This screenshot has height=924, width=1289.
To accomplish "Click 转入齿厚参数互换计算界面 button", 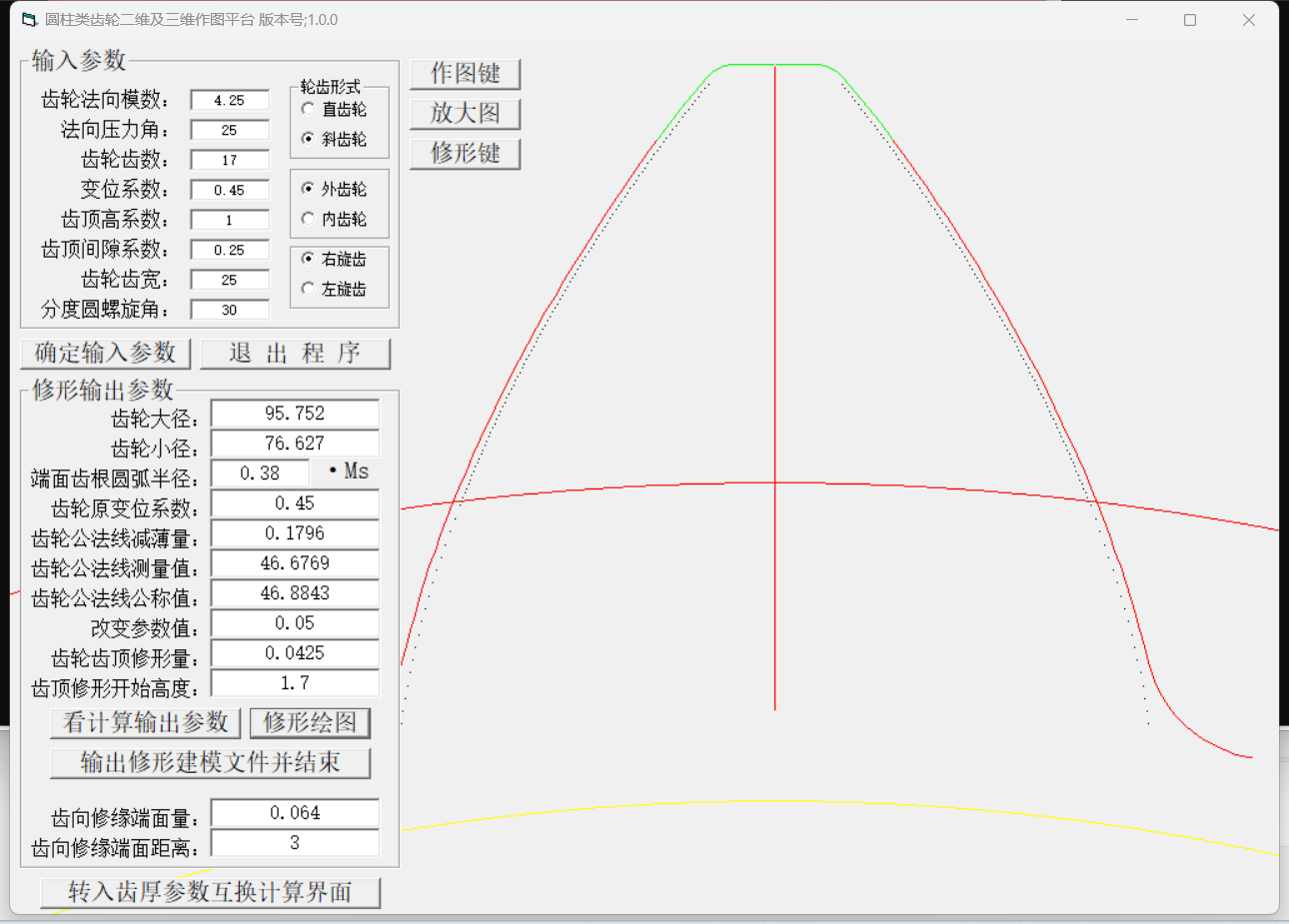I will pyautogui.click(x=210, y=892).
